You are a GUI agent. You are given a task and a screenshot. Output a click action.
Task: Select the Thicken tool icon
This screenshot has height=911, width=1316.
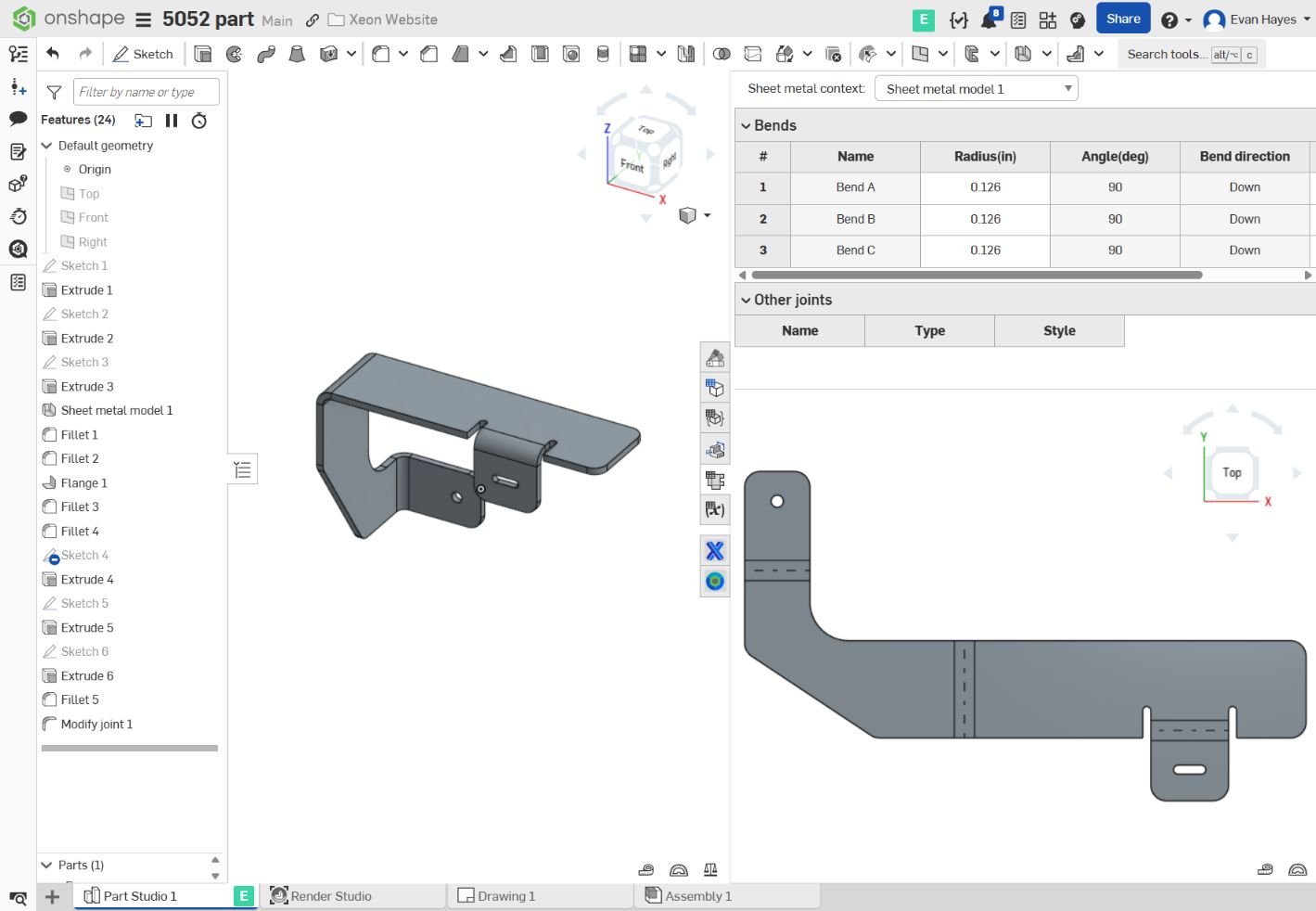(328, 55)
